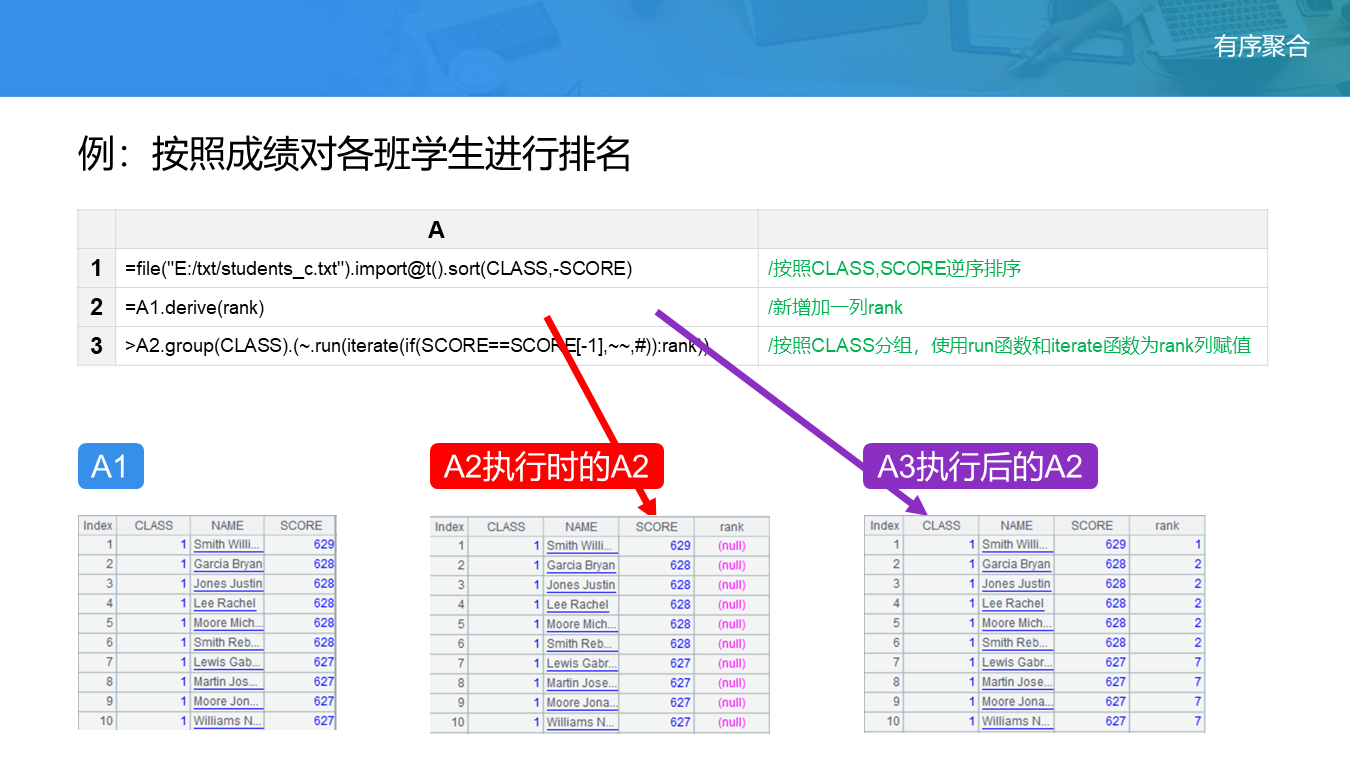The height and width of the screenshot is (759, 1350).
Task: Click comment 新增加一列rank
Action: point(835,307)
